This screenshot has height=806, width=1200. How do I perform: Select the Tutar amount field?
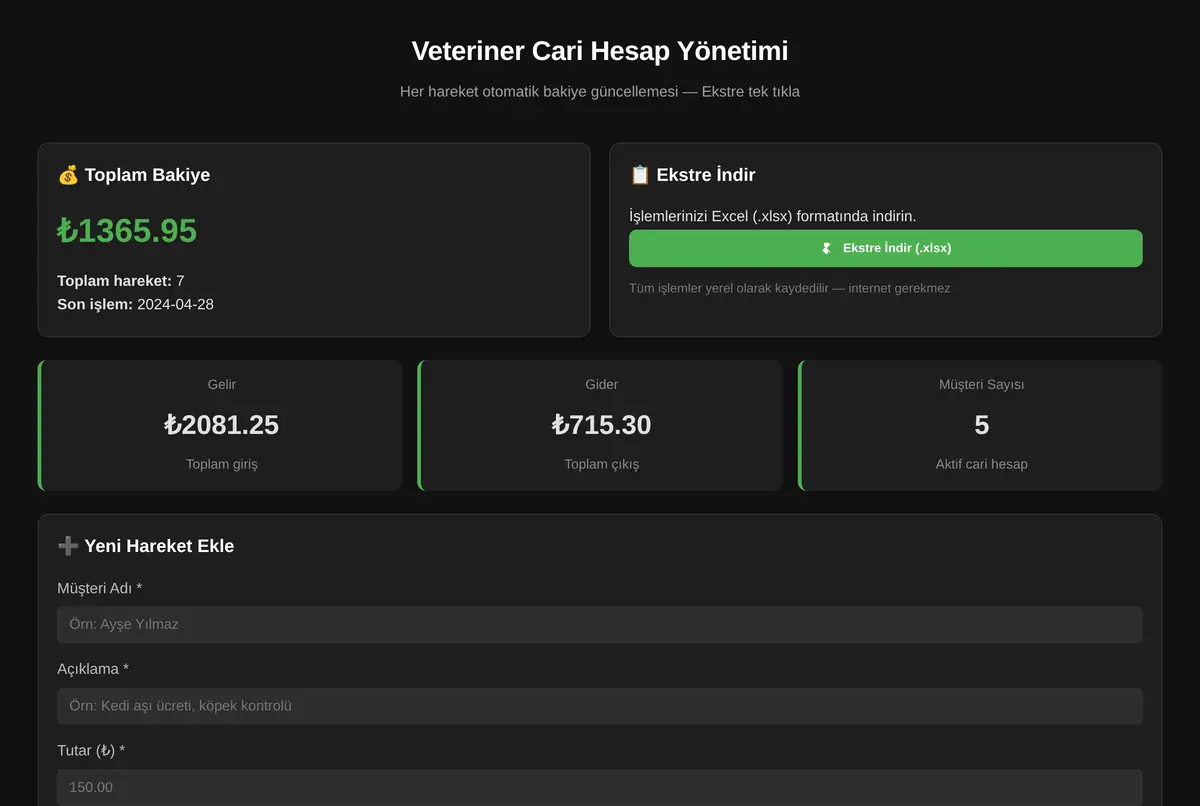point(600,787)
